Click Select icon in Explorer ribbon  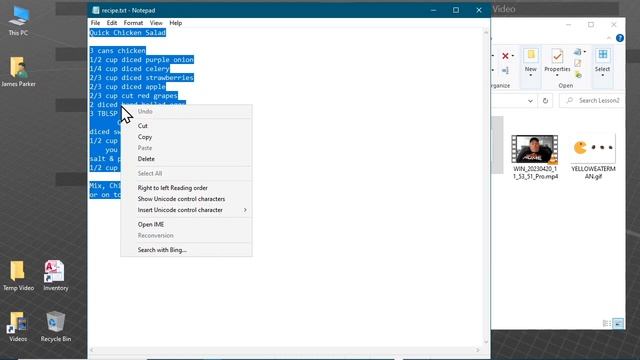click(602, 61)
